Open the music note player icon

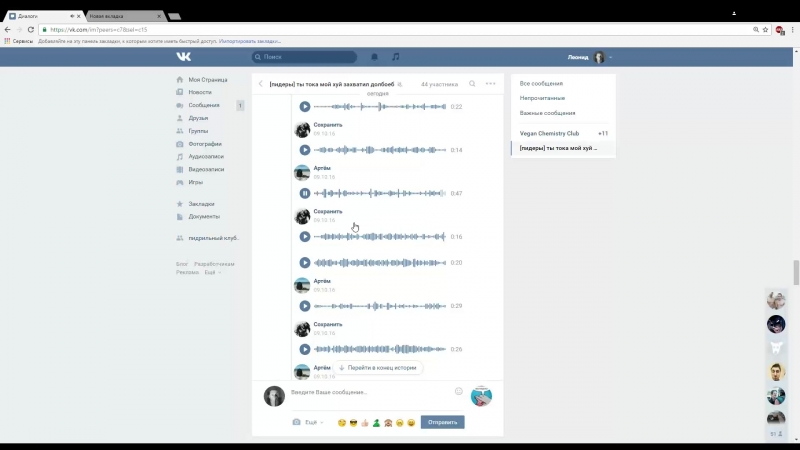395,57
